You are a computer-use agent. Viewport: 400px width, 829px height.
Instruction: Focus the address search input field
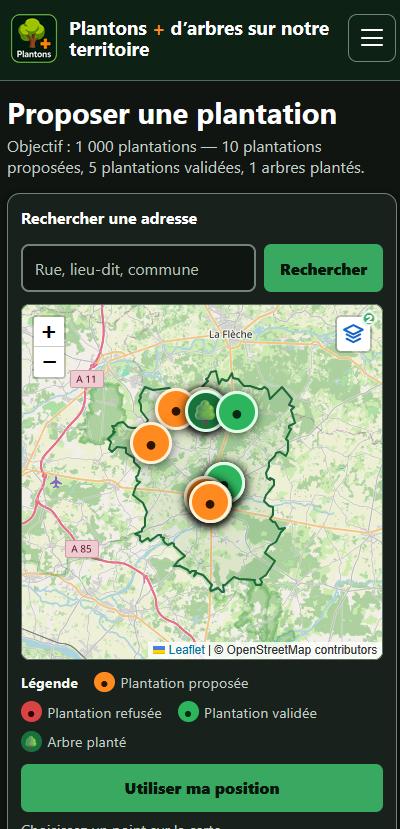coord(138,268)
